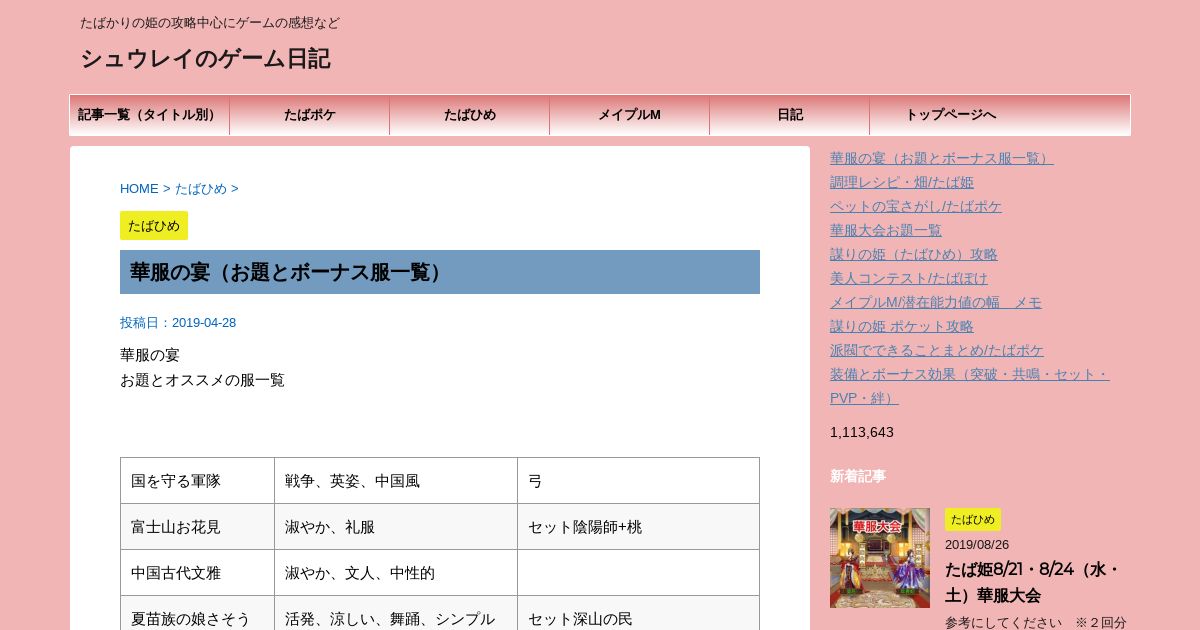Click the table cell 中国古代文雅
1200x630 pixels.
pos(198,573)
